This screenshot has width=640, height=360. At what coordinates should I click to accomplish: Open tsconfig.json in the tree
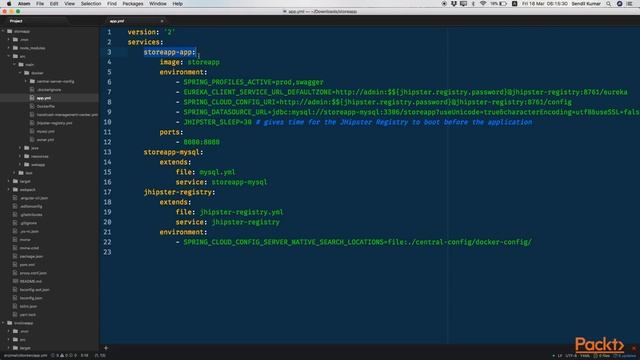[31, 298]
